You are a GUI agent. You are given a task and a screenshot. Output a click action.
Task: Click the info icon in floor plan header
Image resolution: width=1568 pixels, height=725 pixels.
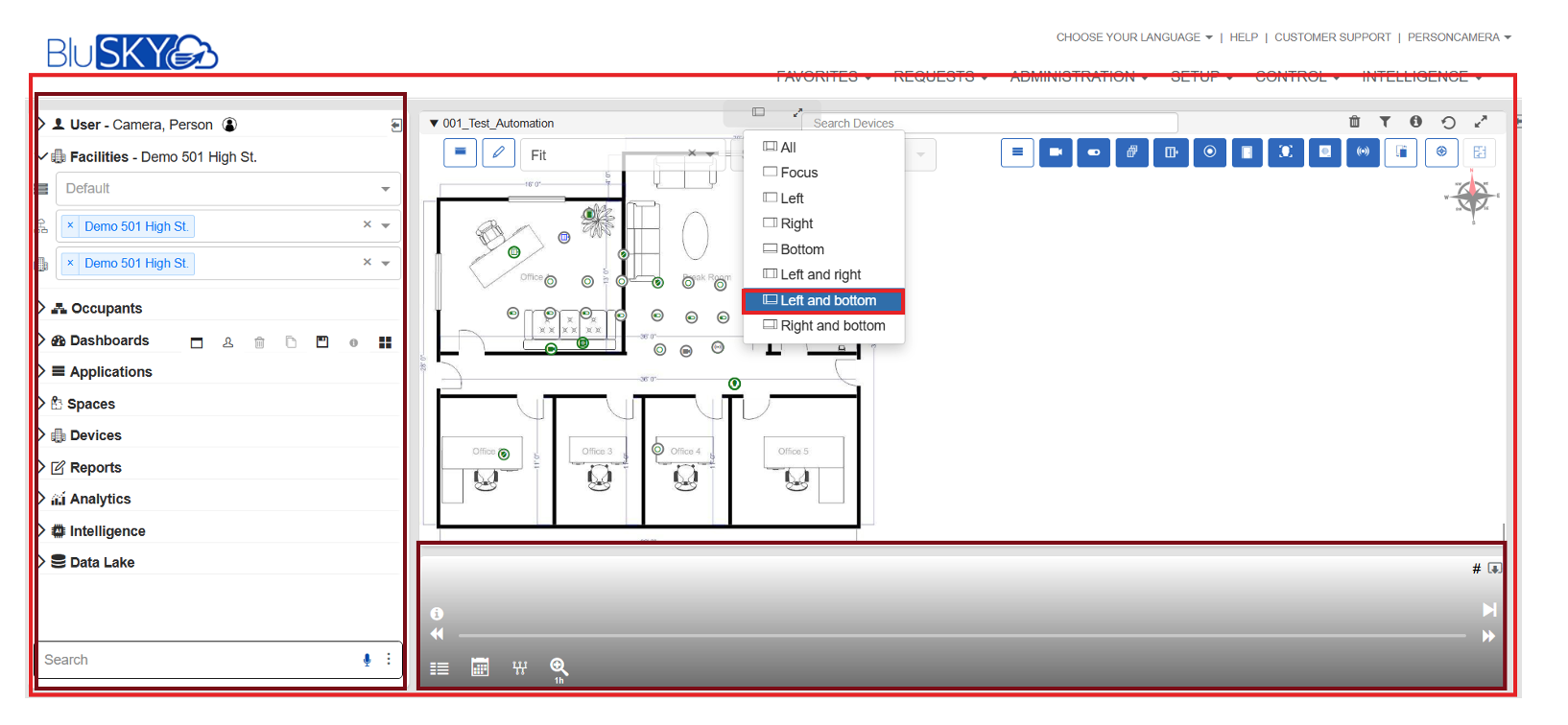tap(1415, 122)
